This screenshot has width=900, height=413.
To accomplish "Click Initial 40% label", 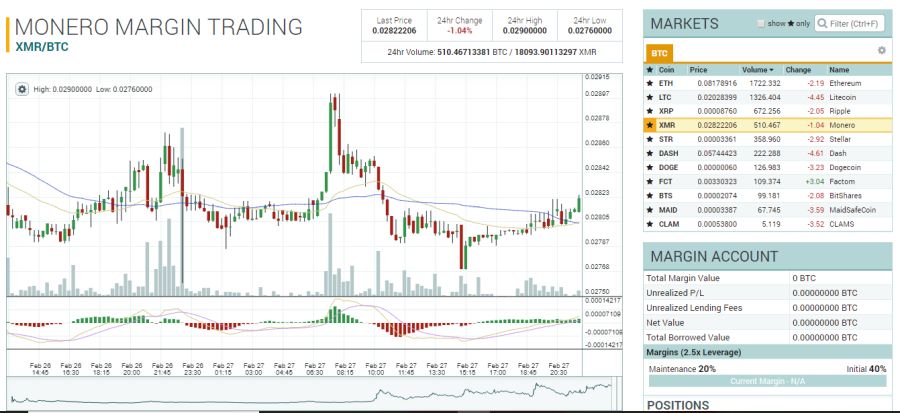I will point(866,369).
